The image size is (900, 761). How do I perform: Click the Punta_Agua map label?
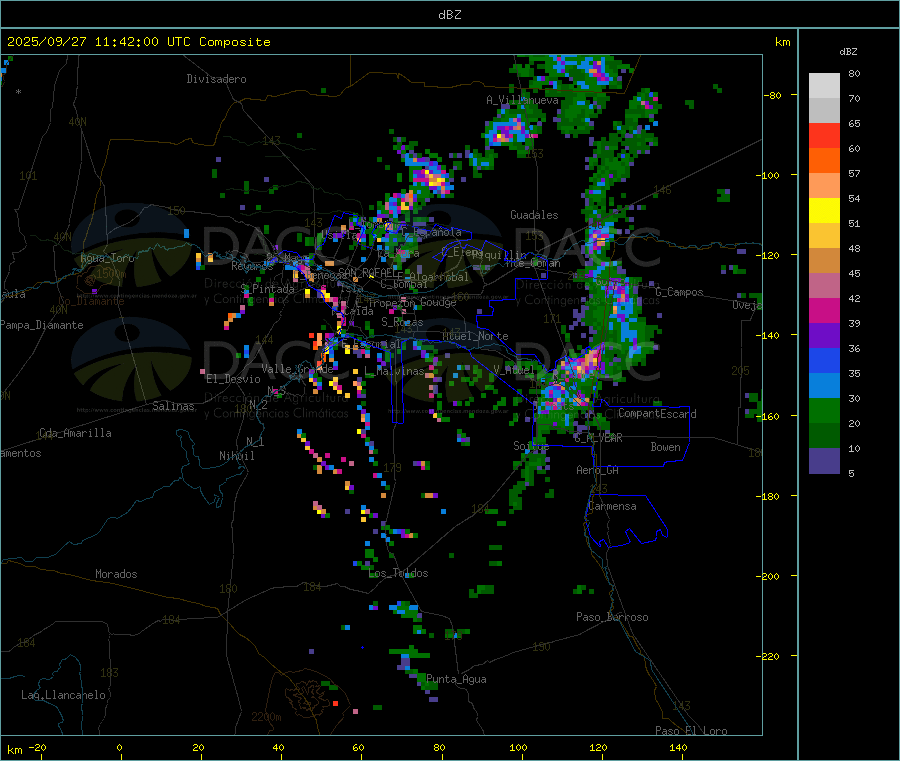456,679
